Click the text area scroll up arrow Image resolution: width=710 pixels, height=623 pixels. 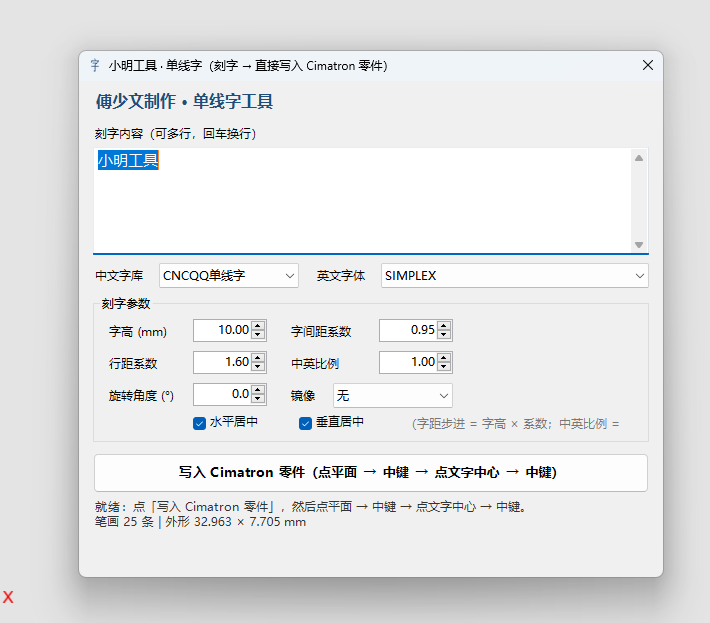pyautogui.click(x=639, y=158)
